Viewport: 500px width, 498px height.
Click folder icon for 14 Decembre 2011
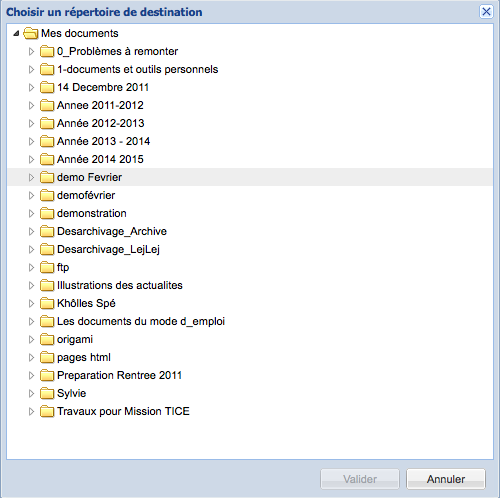tap(47, 87)
